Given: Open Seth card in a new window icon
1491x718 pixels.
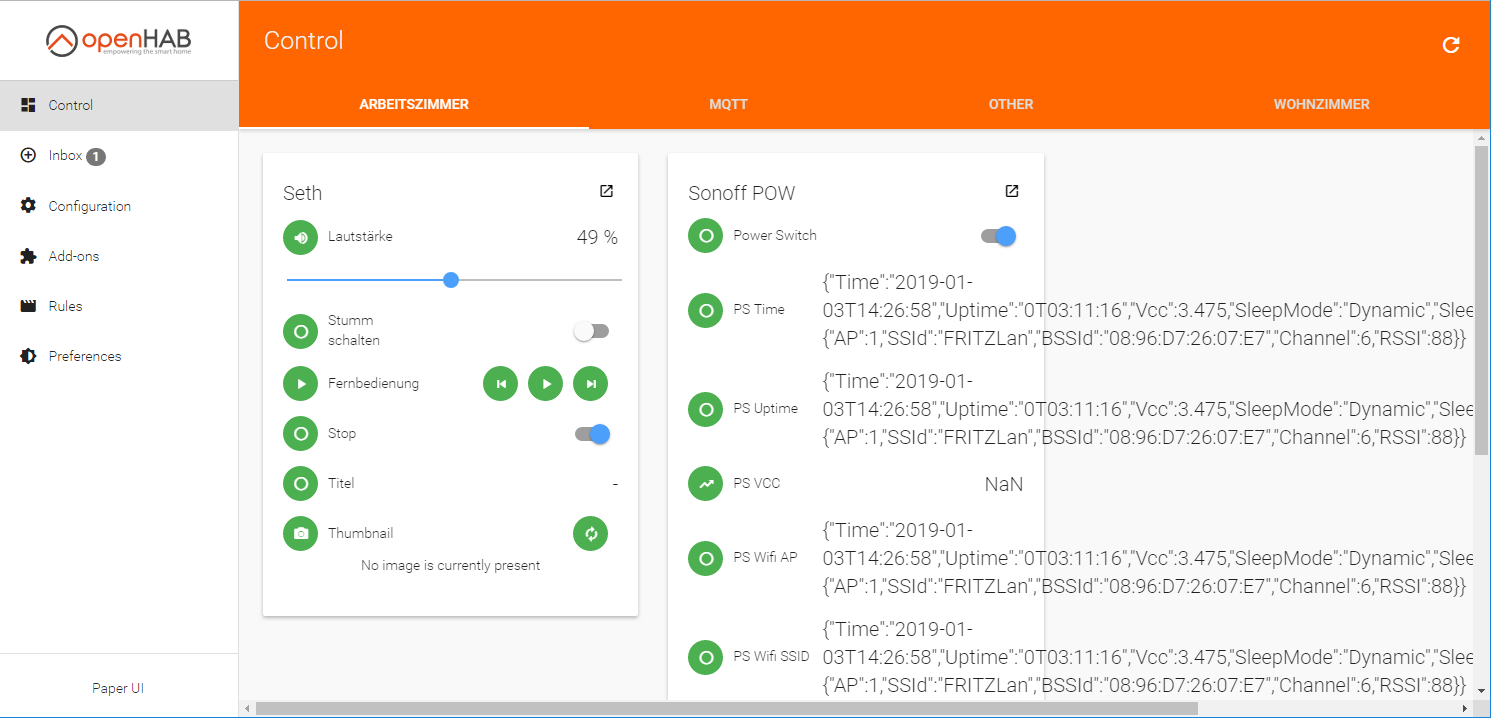Looking at the screenshot, I should click(606, 191).
